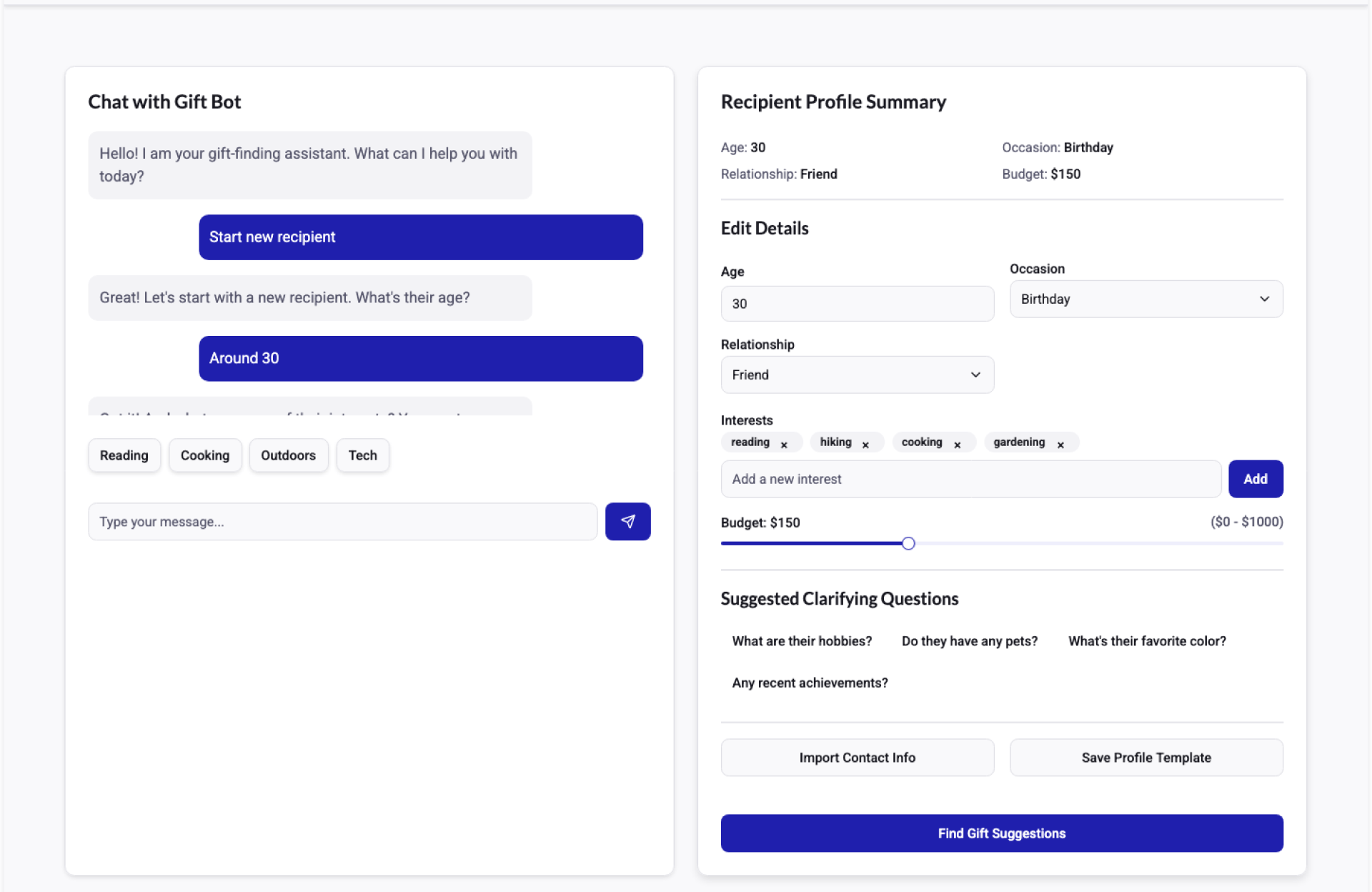Select 'What's their favorite color?' suggestion
1372x892 pixels.
(x=1146, y=641)
